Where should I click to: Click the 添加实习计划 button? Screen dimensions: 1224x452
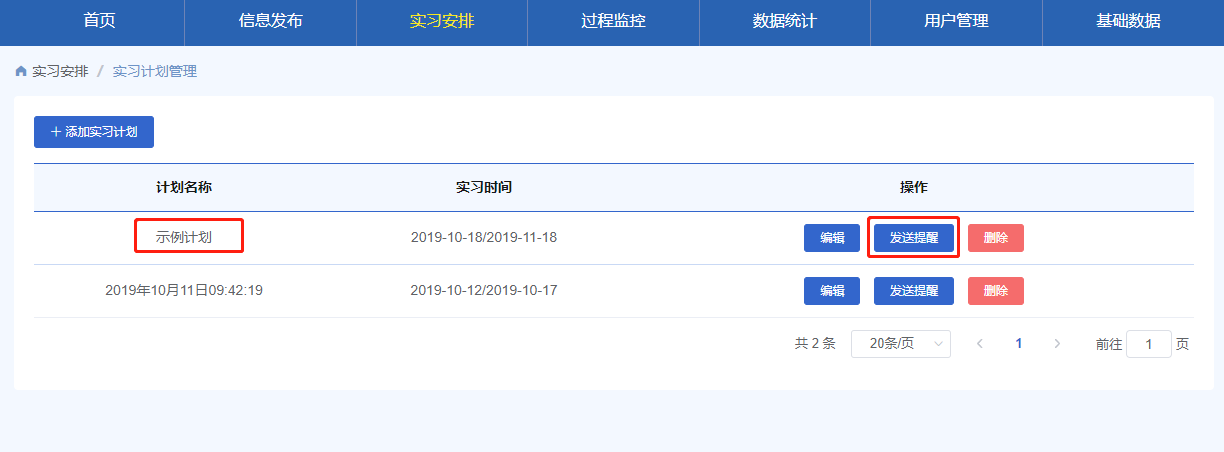94,132
